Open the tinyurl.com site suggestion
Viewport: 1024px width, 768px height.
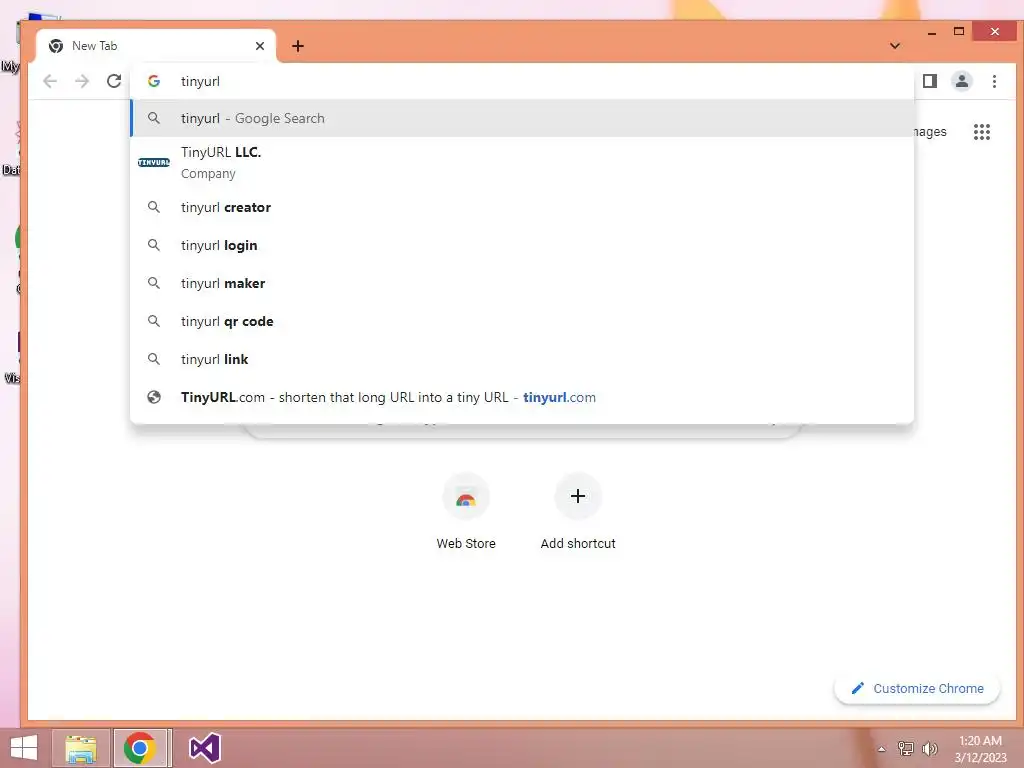522,396
